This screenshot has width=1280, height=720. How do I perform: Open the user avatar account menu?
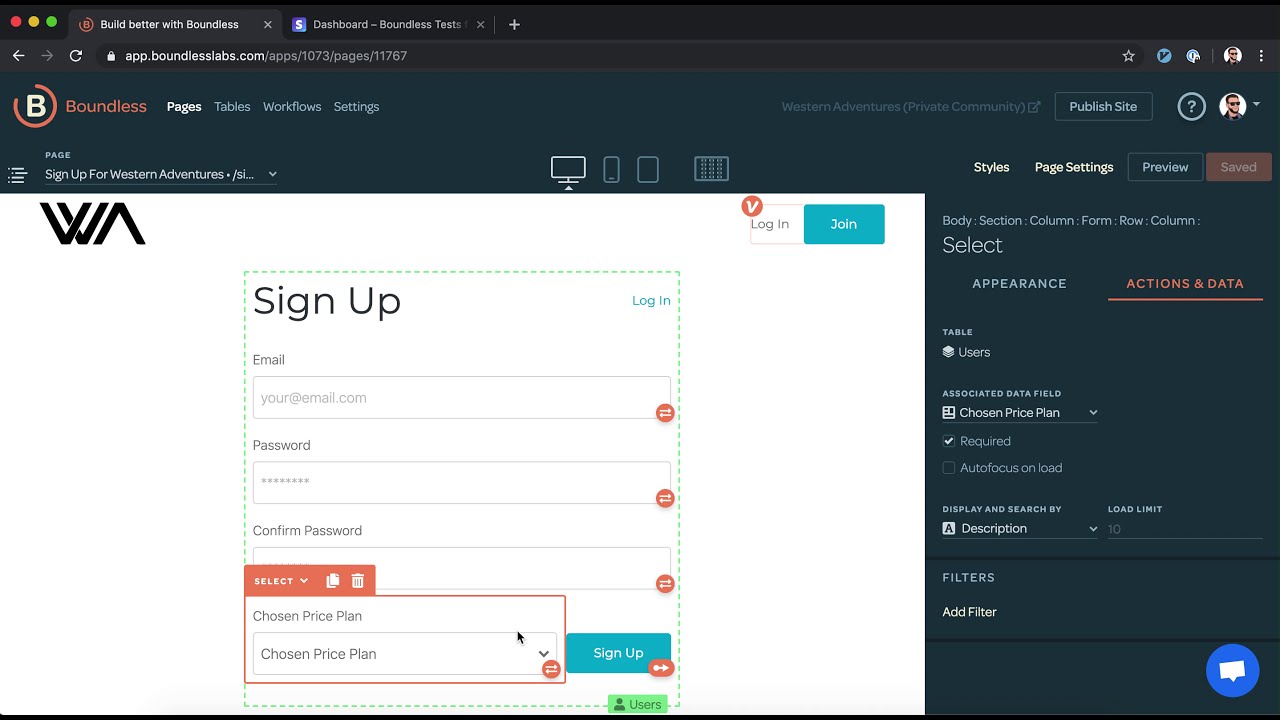tap(1233, 106)
